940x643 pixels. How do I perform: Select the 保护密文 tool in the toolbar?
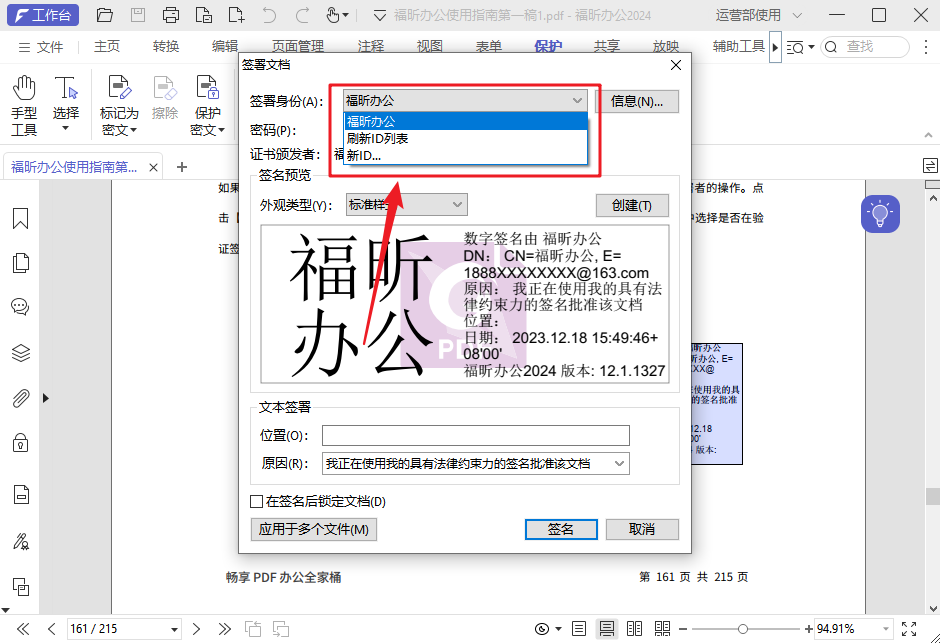pyautogui.click(x=207, y=95)
